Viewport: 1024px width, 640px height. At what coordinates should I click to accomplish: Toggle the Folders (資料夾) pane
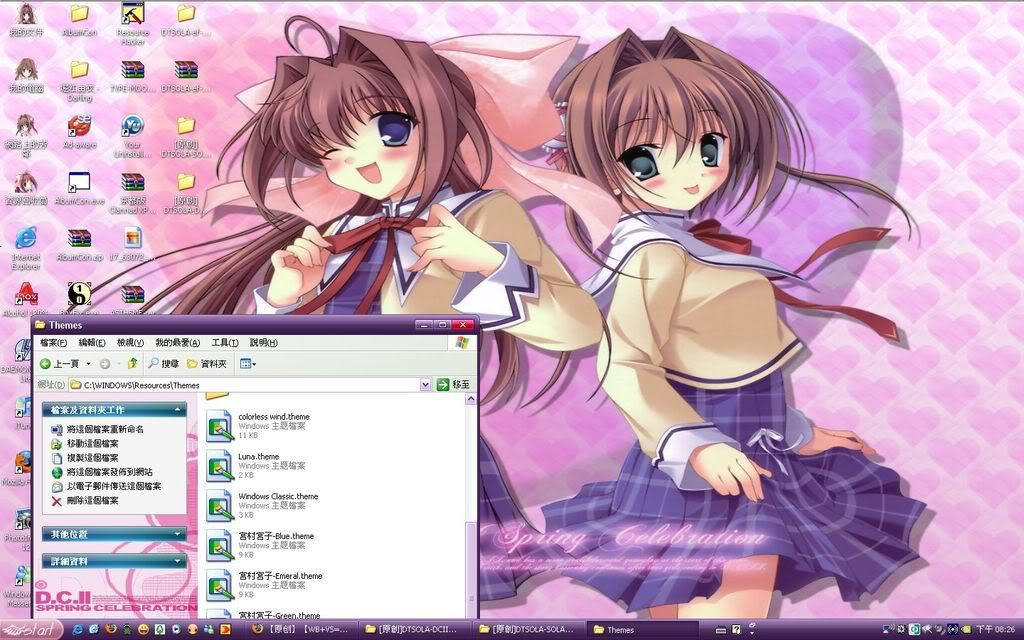point(207,364)
